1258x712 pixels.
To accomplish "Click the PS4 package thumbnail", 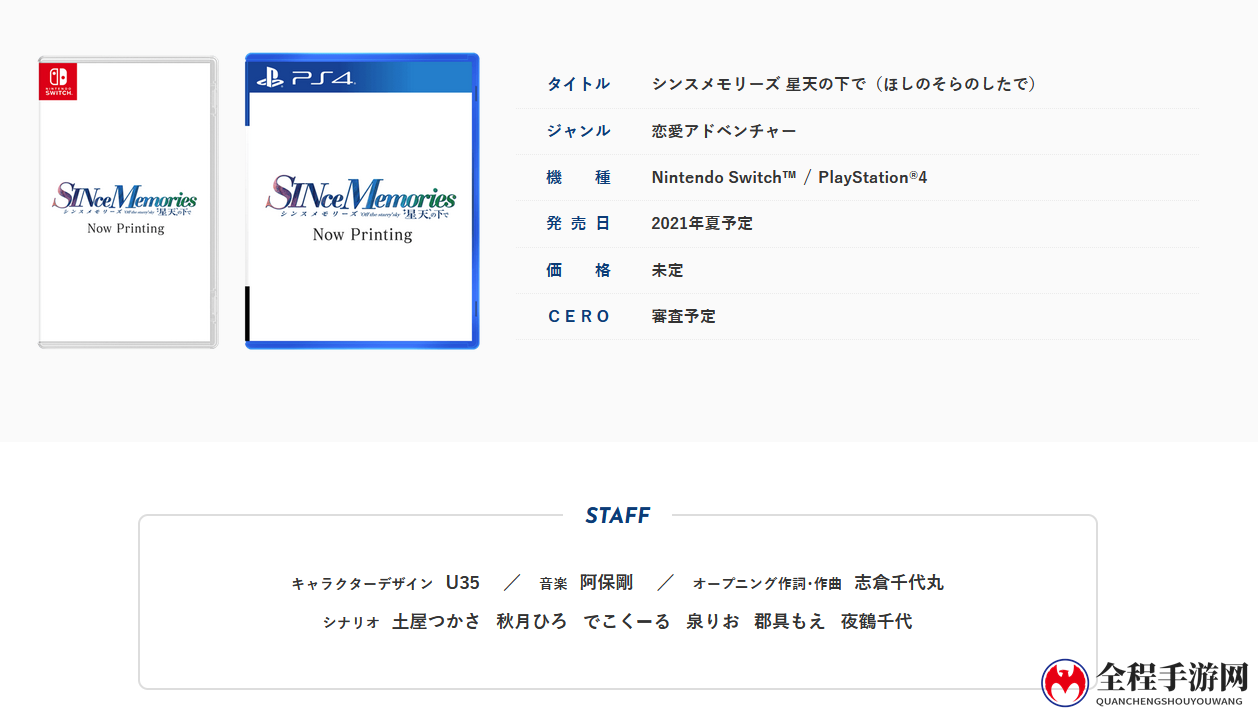I will tap(362, 201).
